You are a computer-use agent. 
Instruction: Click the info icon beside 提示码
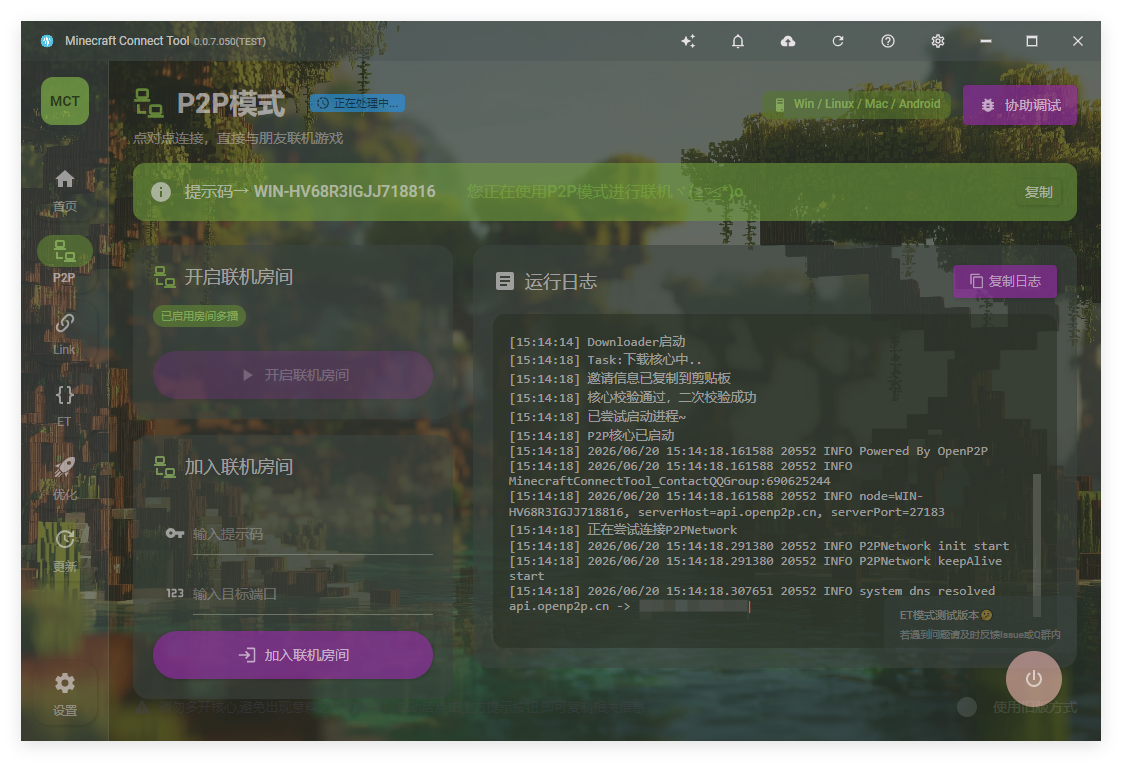coord(161,192)
